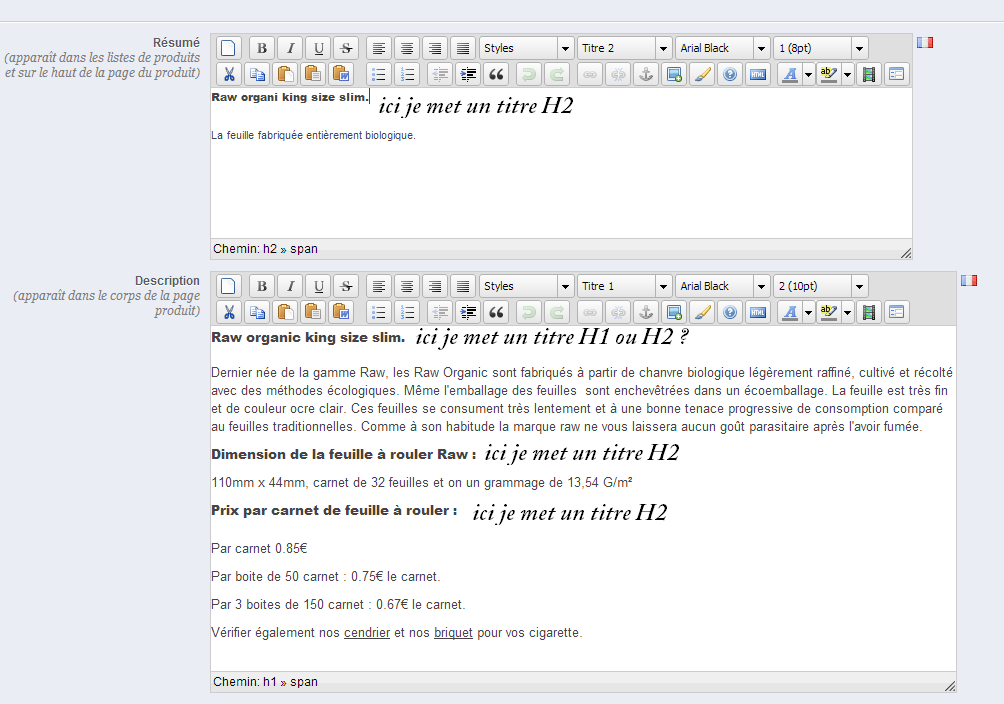Insert bullet list in Résumé editor
The height and width of the screenshot is (704, 1004).
pos(379,74)
